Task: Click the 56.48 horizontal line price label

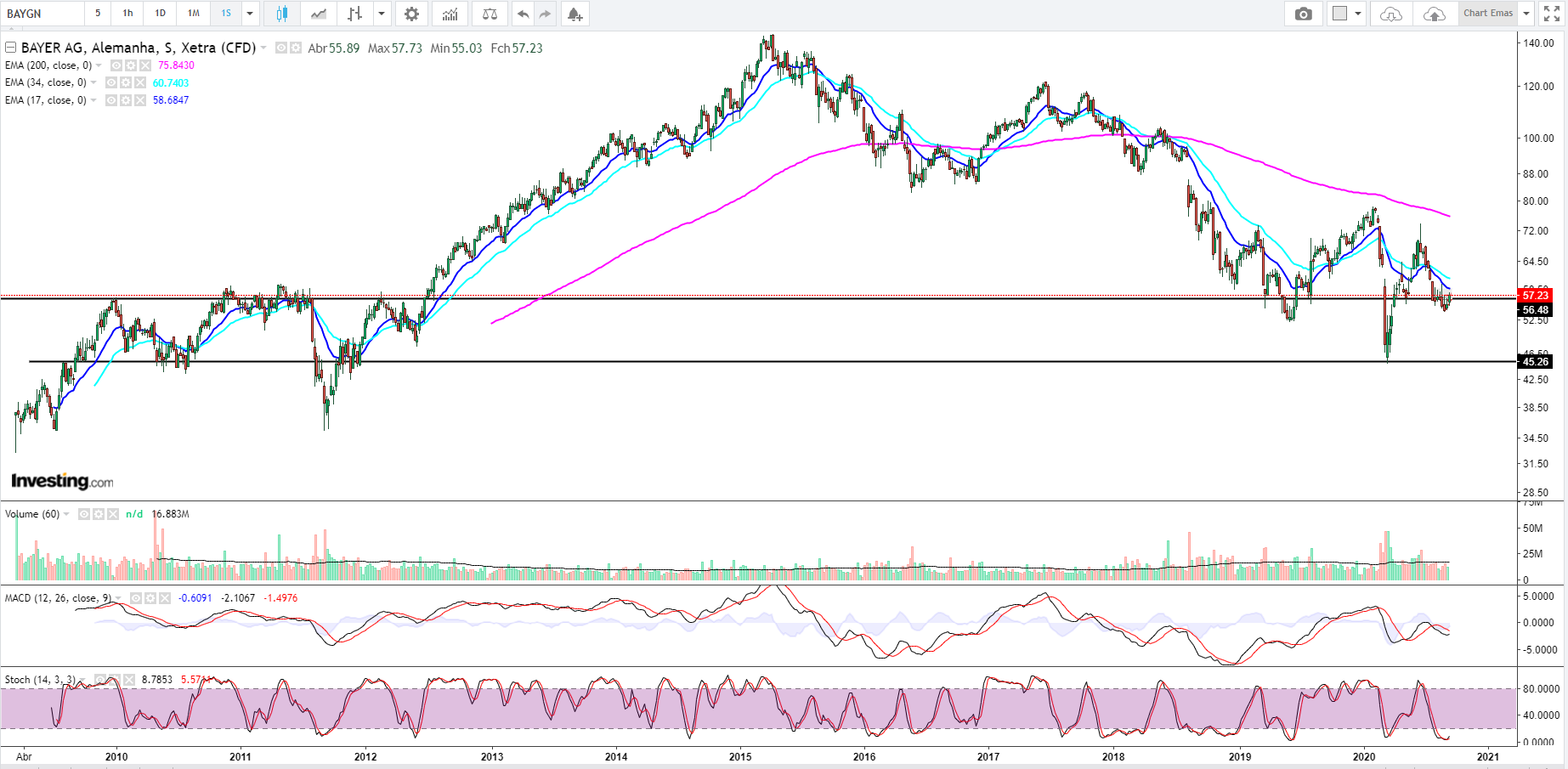Action: click(x=1536, y=310)
